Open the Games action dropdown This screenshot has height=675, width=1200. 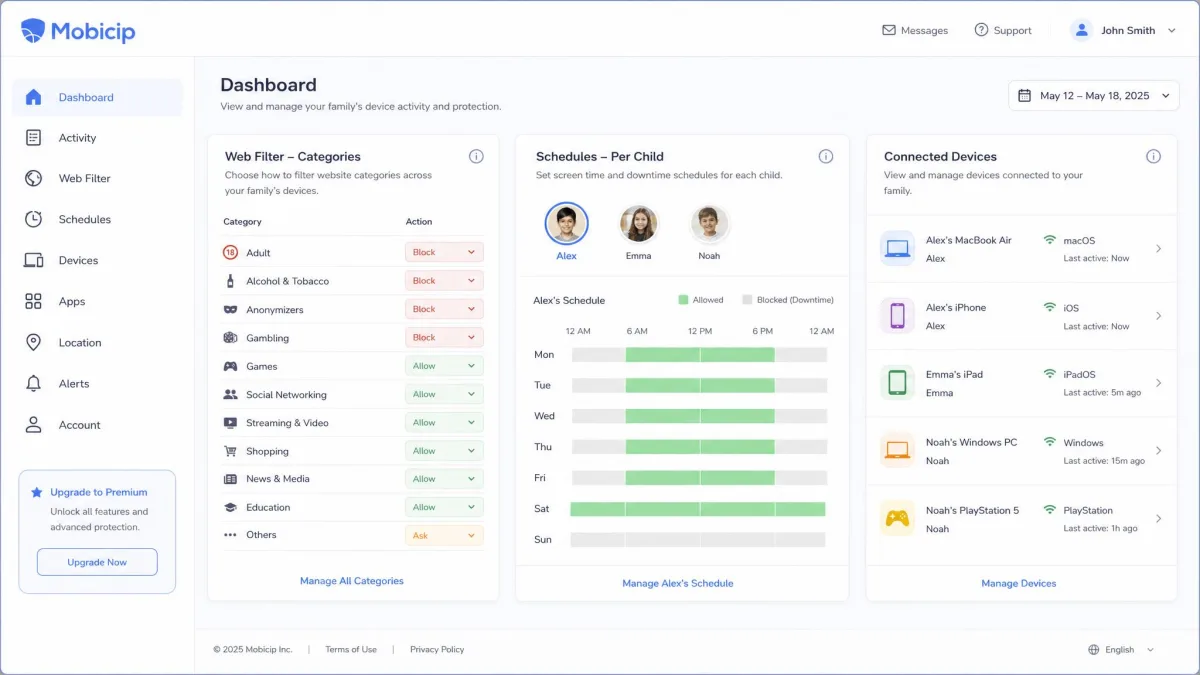click(444, 366)
